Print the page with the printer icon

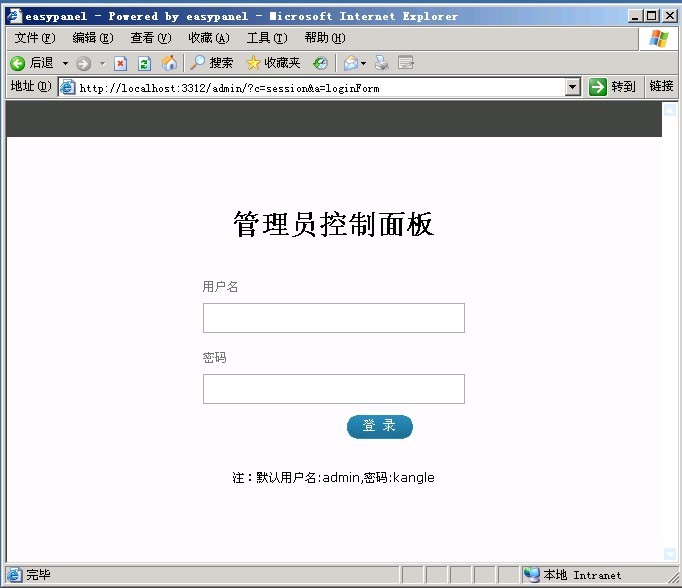tap(382, 63)
